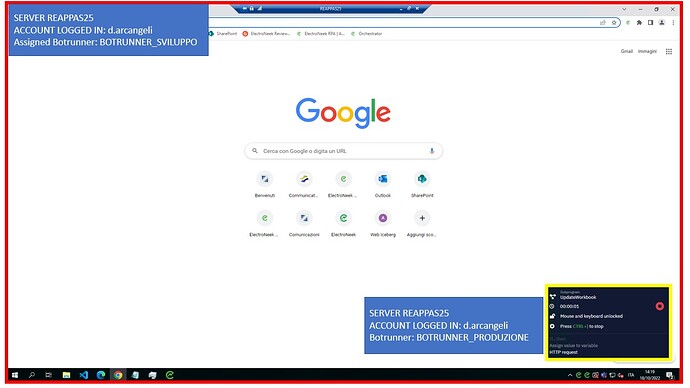Image resolution: width=690 pixels, height=388 pixels.
Task: Open File Explorer from the taskbar
Action: (66, 375)
